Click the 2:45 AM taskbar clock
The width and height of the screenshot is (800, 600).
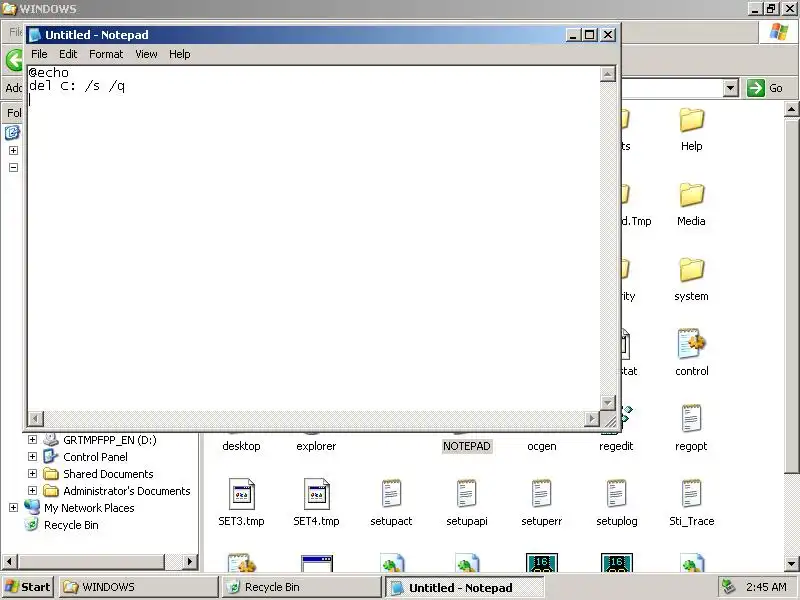click(x=766, y=587)
